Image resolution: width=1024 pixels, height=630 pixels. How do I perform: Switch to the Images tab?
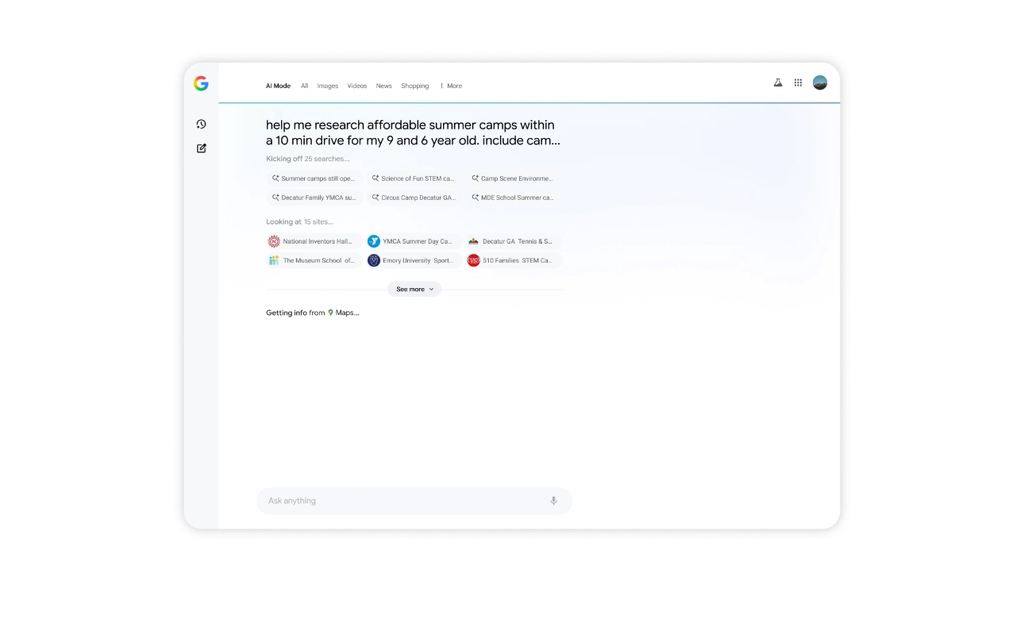[x=327, y=86]
